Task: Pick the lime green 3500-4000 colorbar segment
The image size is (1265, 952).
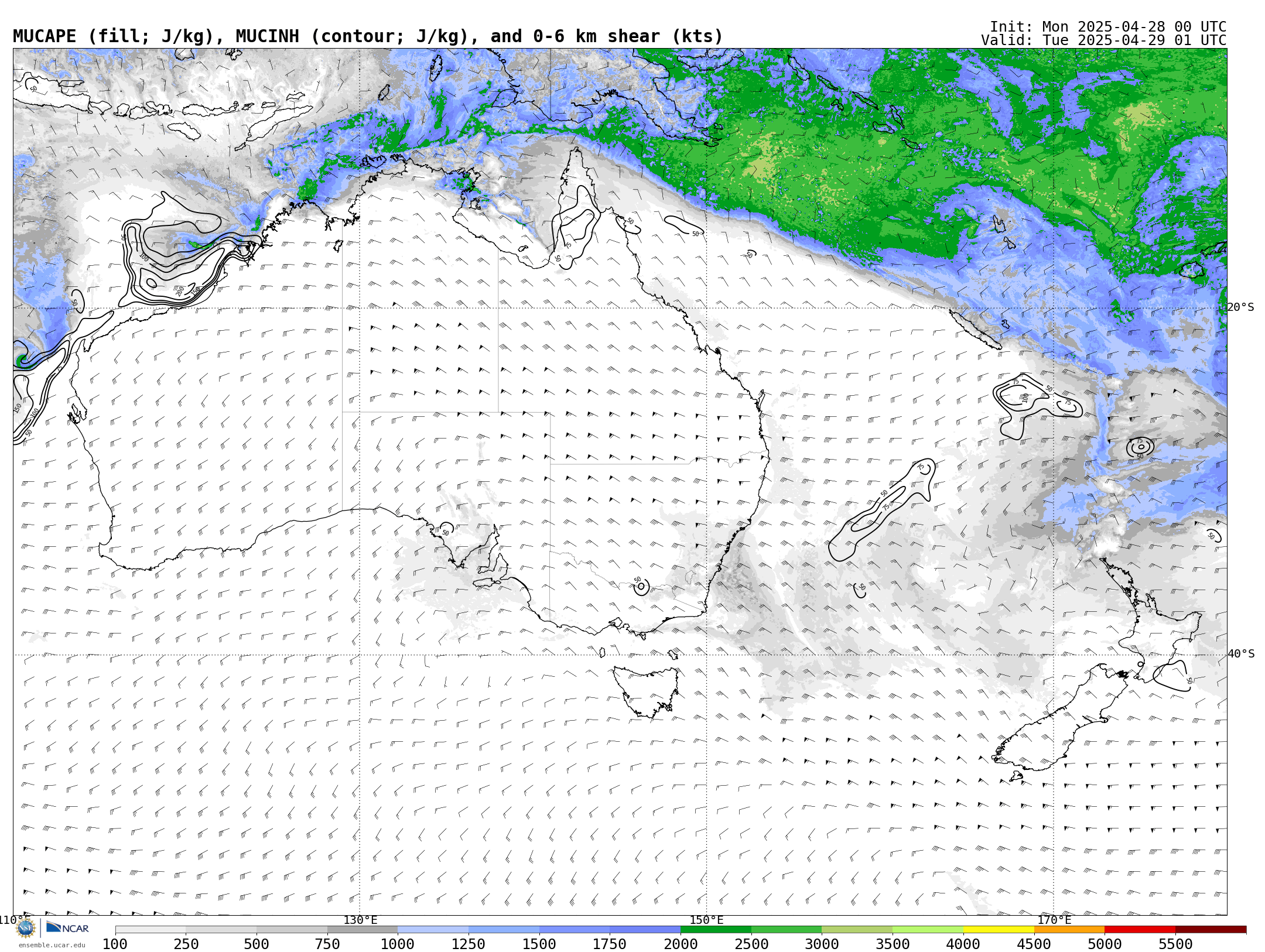Action: click(928, 930)
